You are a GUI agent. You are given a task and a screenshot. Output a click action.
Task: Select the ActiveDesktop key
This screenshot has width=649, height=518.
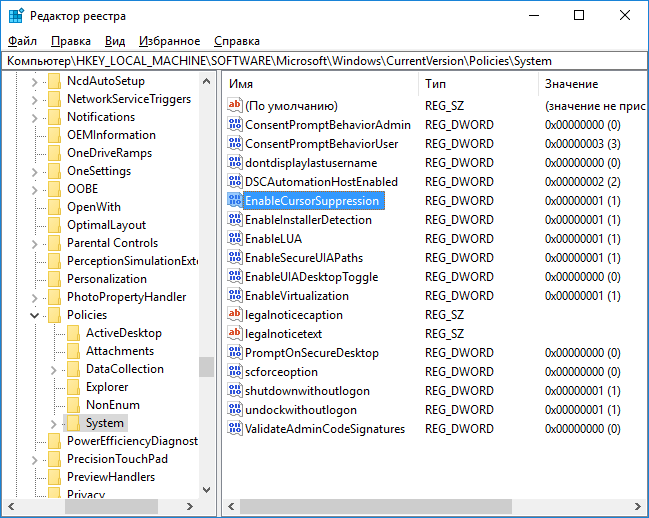124,333
